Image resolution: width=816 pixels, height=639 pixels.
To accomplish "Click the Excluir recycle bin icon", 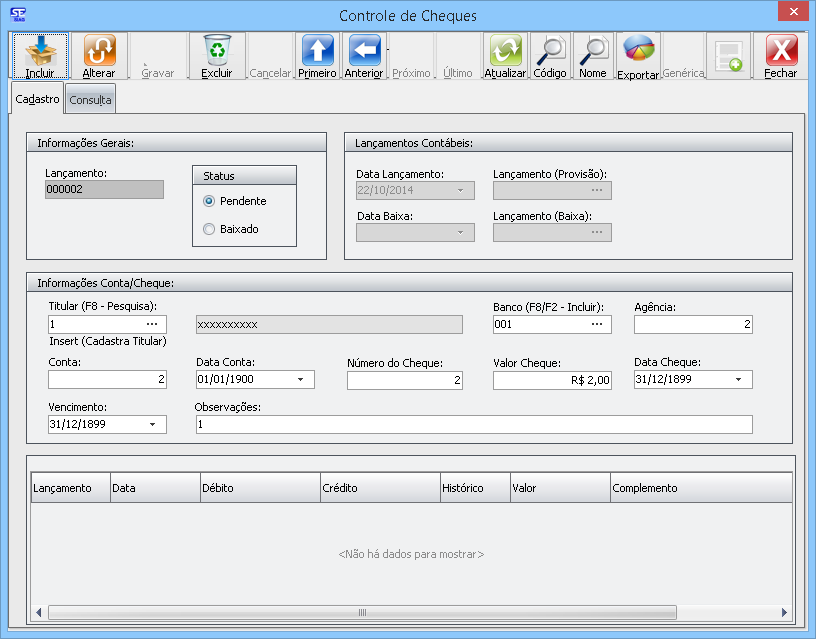I will click(216, 50).
